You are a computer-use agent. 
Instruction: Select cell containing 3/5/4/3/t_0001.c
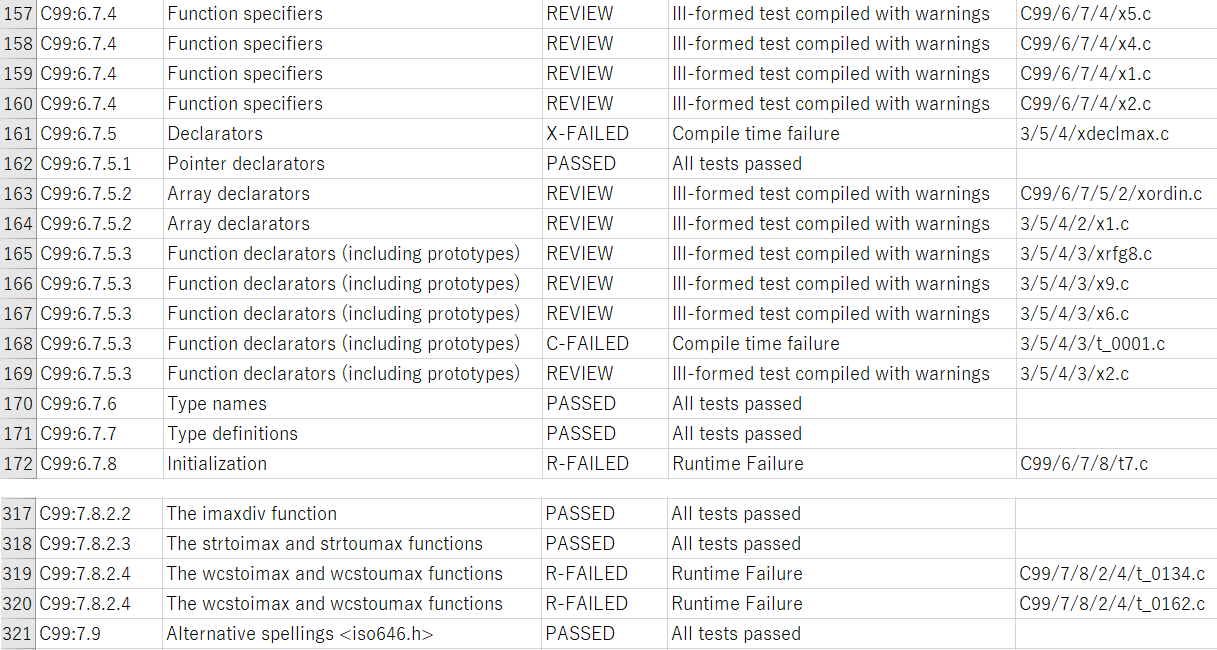coord(1092,344)
